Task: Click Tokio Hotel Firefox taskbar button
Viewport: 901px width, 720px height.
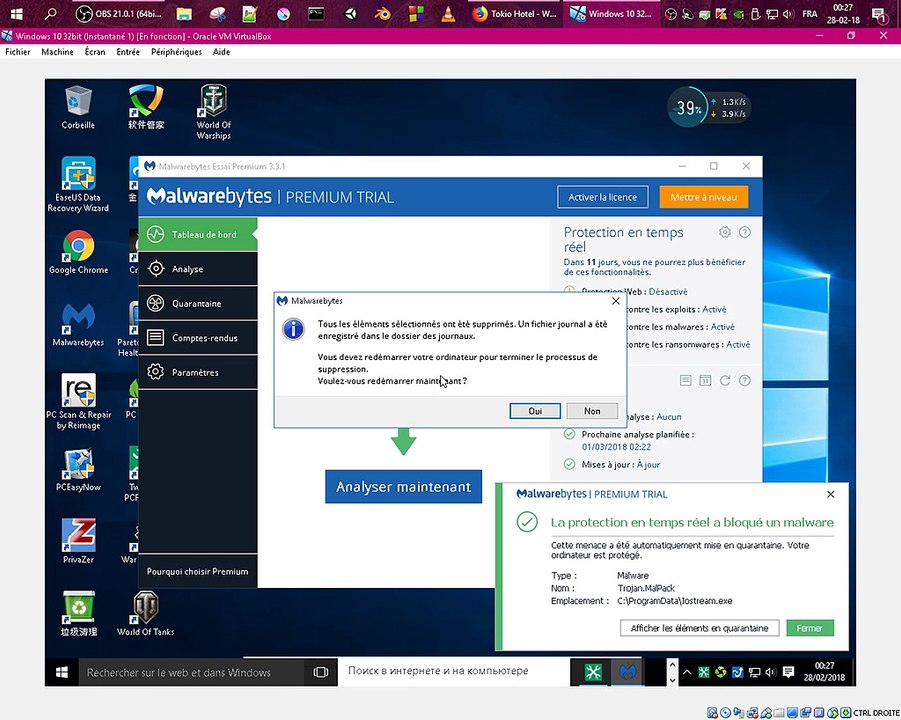Action: pyautogui.click(x=515, y=13)
